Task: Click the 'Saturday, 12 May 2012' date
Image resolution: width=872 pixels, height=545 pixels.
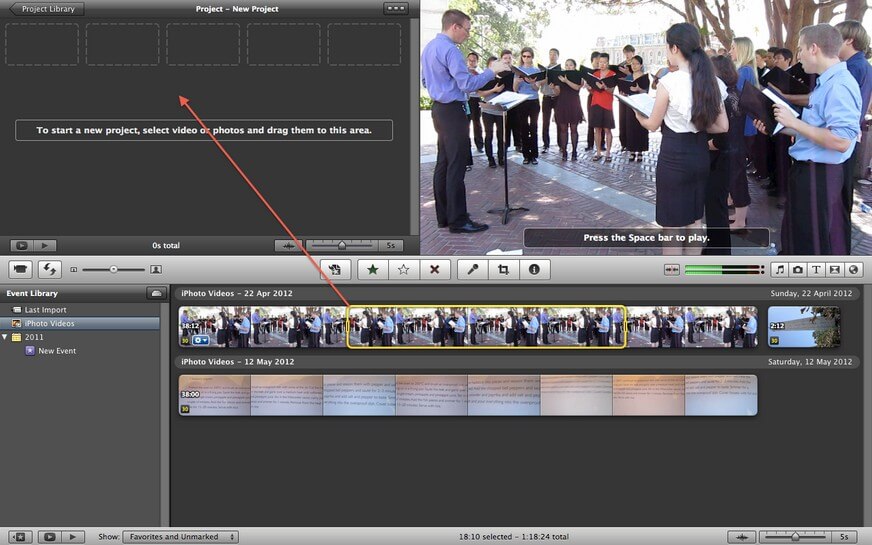Action: (x=810, y=361)
